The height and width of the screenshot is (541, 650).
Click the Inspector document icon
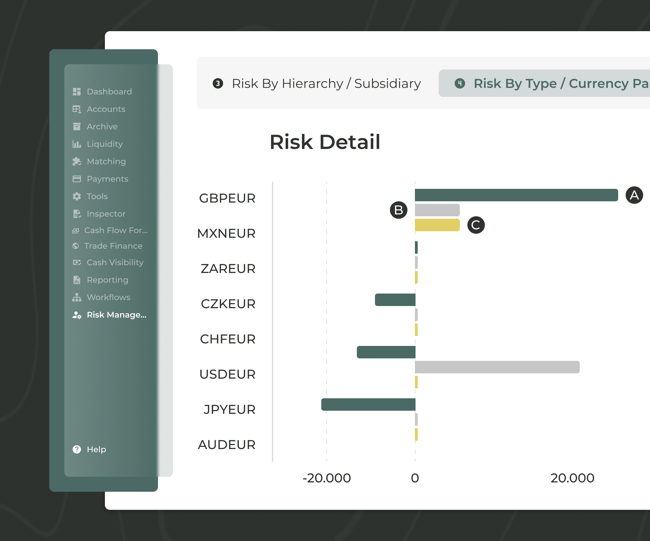(77, 213)
